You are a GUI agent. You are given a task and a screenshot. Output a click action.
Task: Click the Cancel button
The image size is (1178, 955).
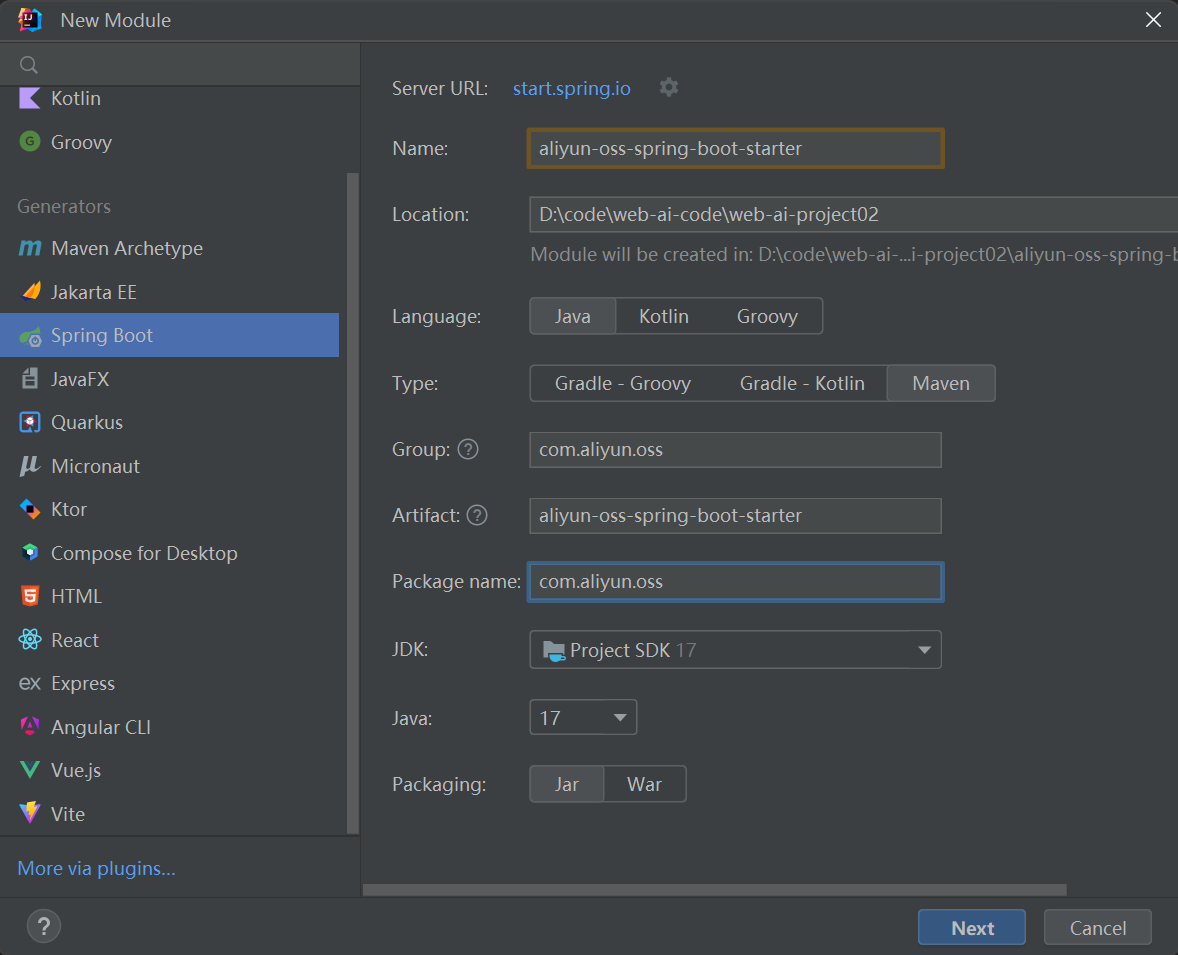click(1098, 927)
